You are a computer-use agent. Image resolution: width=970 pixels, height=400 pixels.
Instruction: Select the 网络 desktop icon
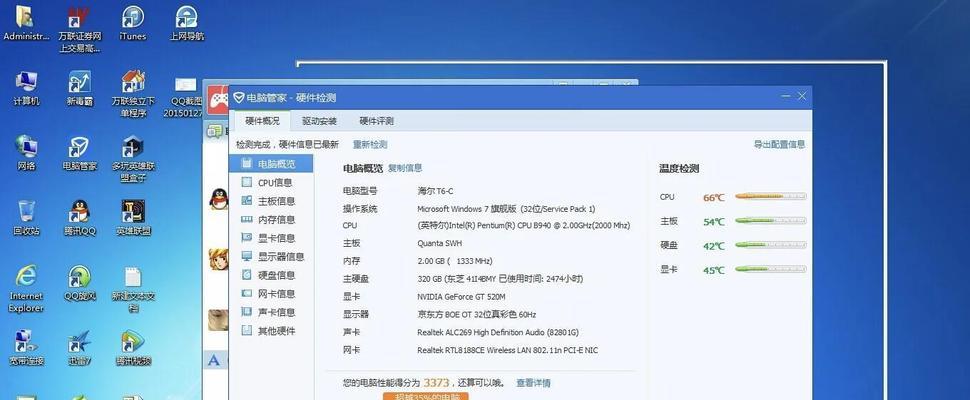26,153
